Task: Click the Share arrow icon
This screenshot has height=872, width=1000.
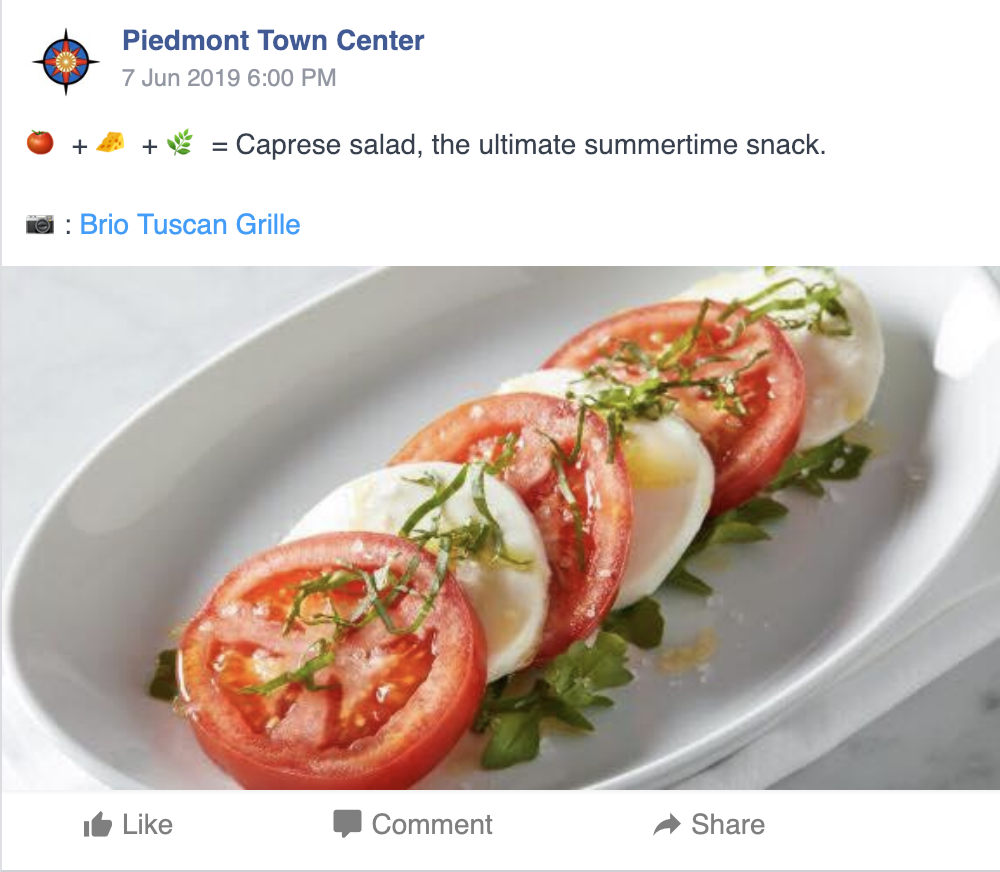Action: (666, 825)
